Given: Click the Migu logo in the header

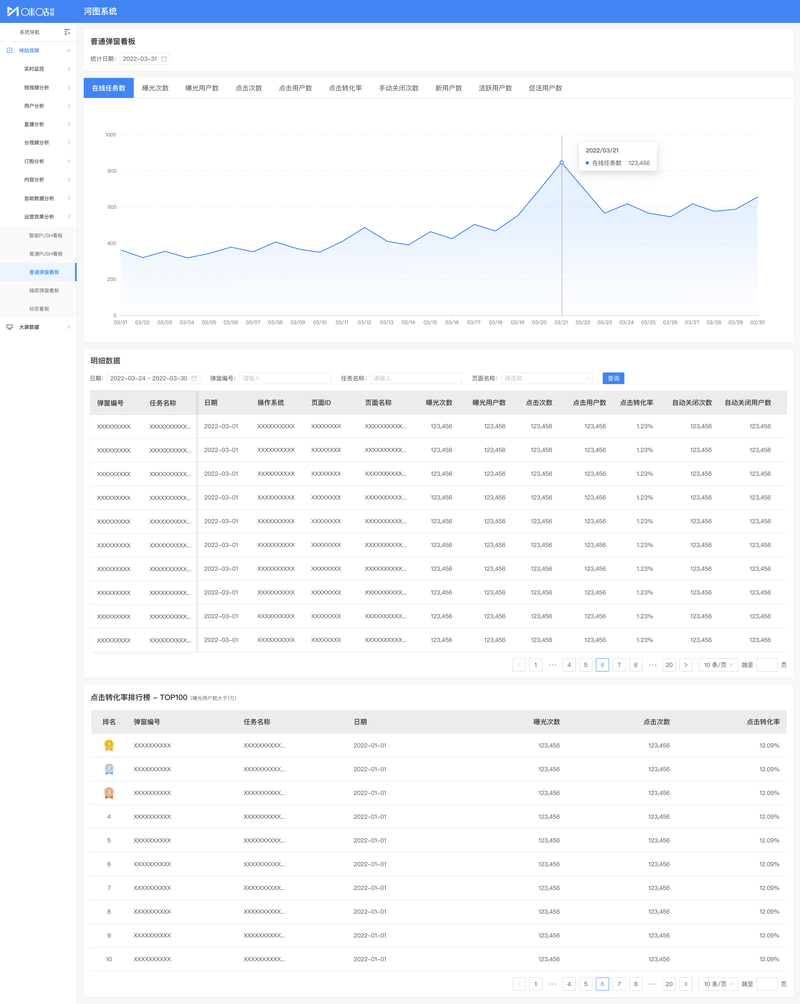Looking at the screenshot, I should click(x=30, y=12).
